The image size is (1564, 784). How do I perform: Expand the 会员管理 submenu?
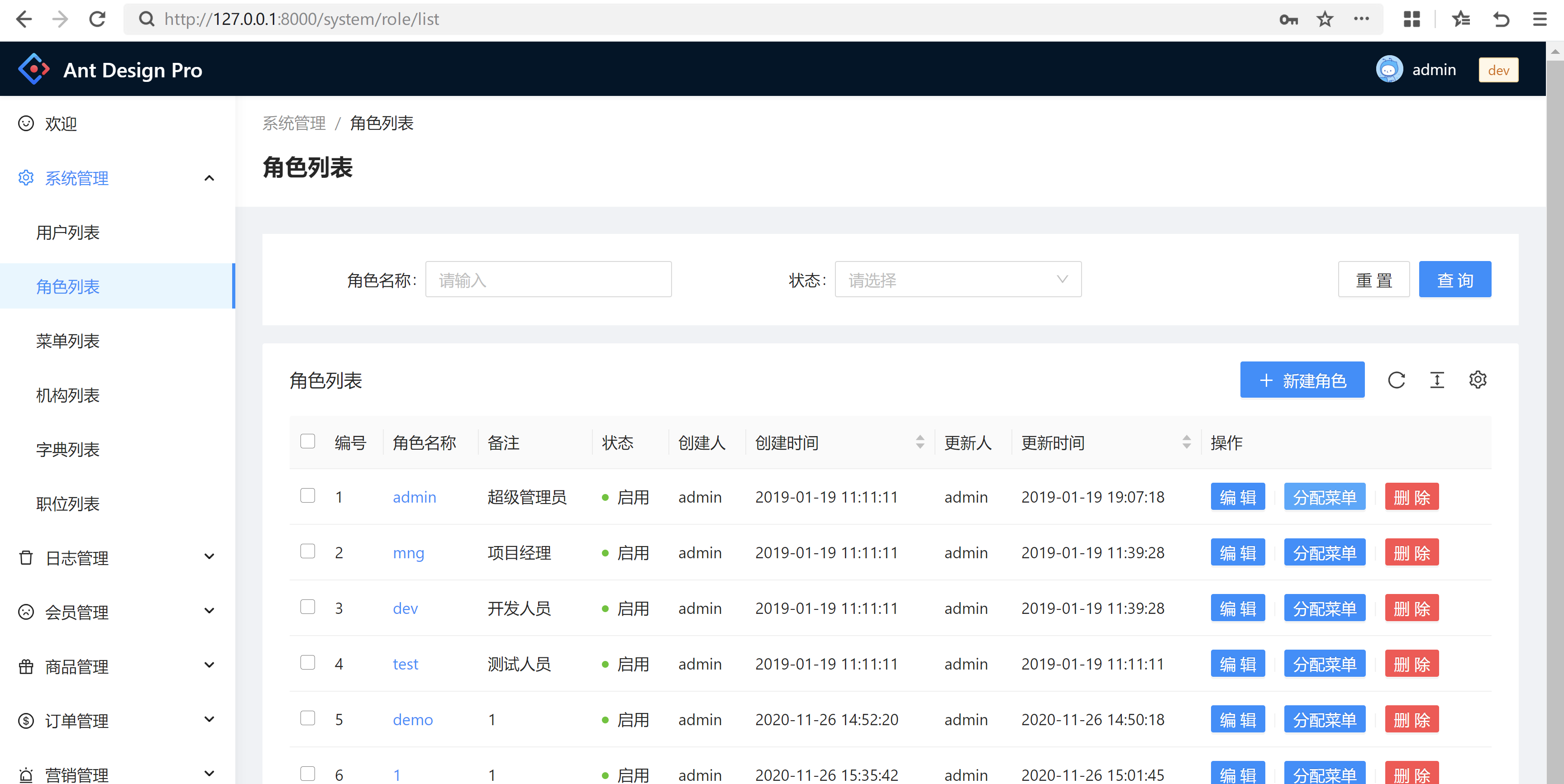click(x=210, y=611)
